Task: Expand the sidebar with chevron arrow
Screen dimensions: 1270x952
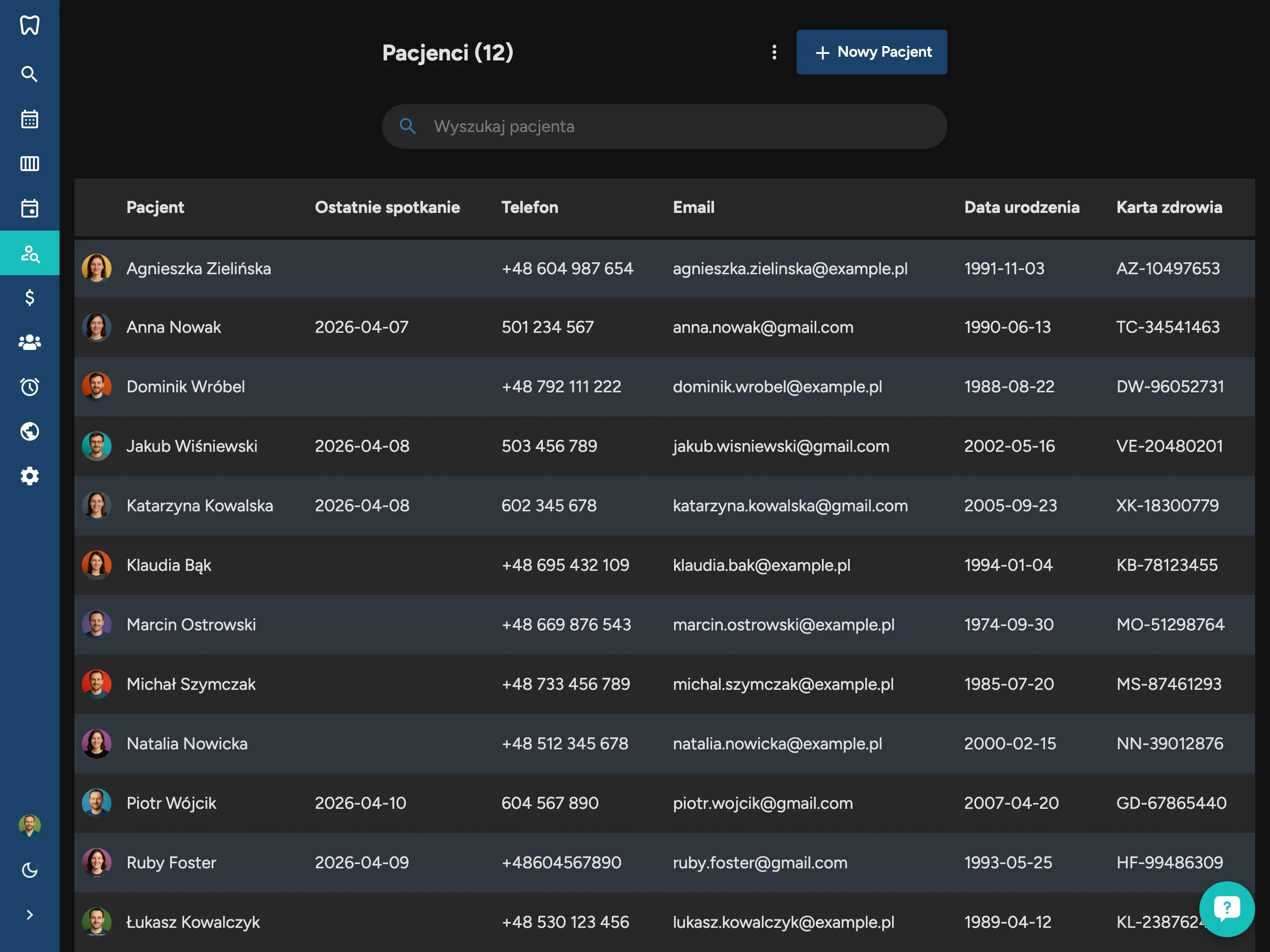Action: point(29,915)
